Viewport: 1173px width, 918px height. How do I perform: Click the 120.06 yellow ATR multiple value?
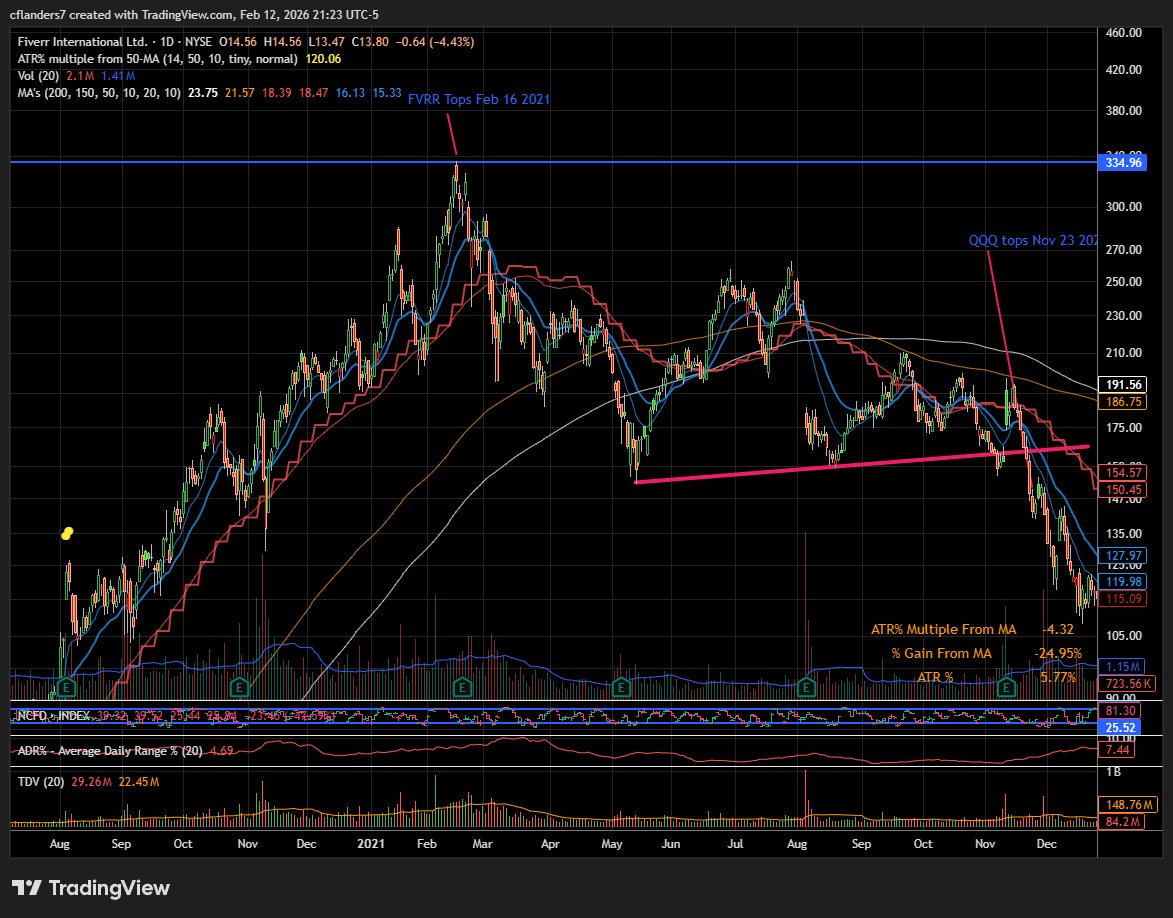pyautogui.click(x=323, y=59)
